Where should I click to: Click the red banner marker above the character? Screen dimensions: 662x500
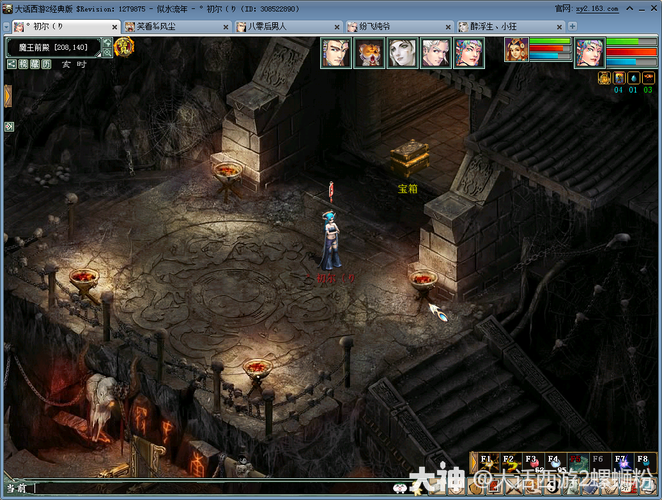pos(331,191)
